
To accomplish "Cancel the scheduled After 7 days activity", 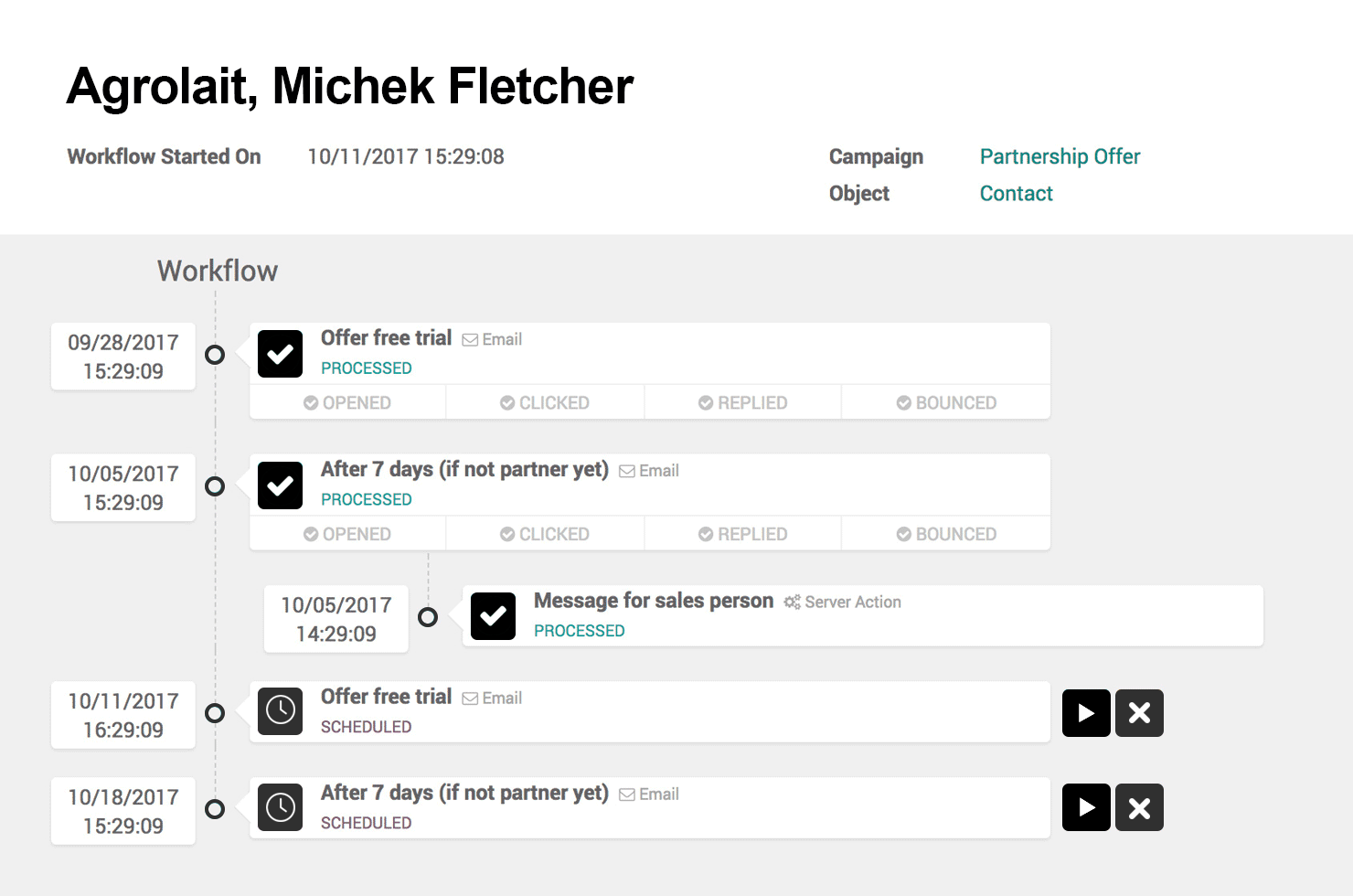I will click(x=1139, y=807).
